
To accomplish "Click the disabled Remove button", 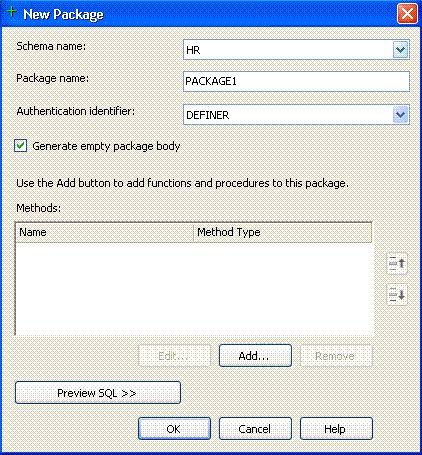I will 336,356.
